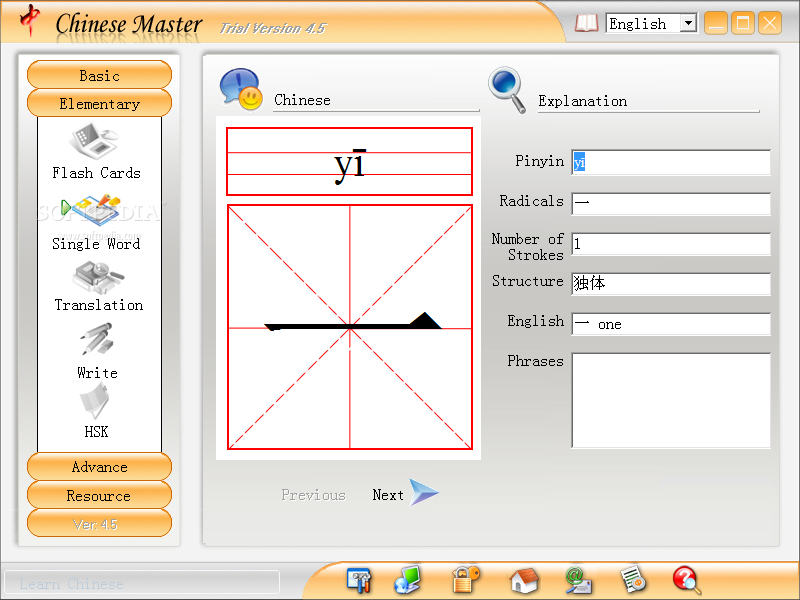
Task: Click the Learn Chinese status field
Action: pos(142,583)
